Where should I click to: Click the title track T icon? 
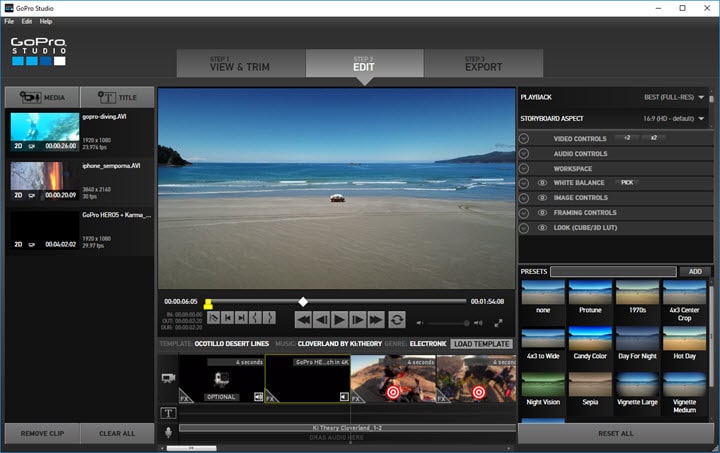click(x=168, y=413)
